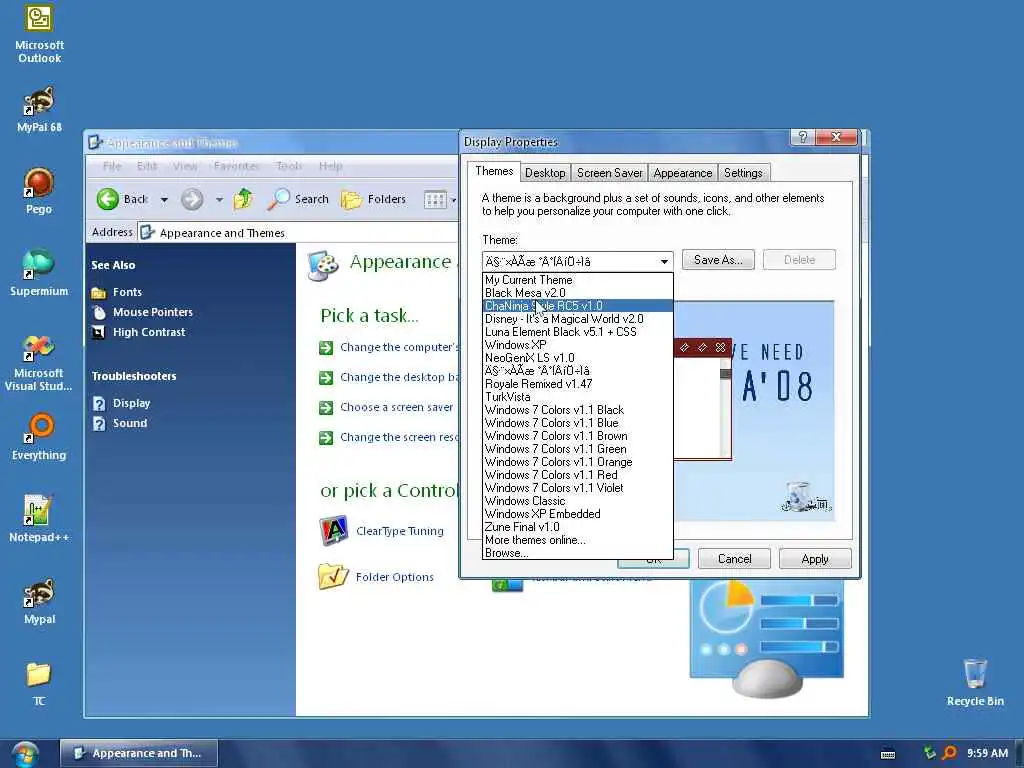Select Luna Element Black v5.1 theme
The height and width of the screenshot is (768, 1024).
click(x=577, y=332)
